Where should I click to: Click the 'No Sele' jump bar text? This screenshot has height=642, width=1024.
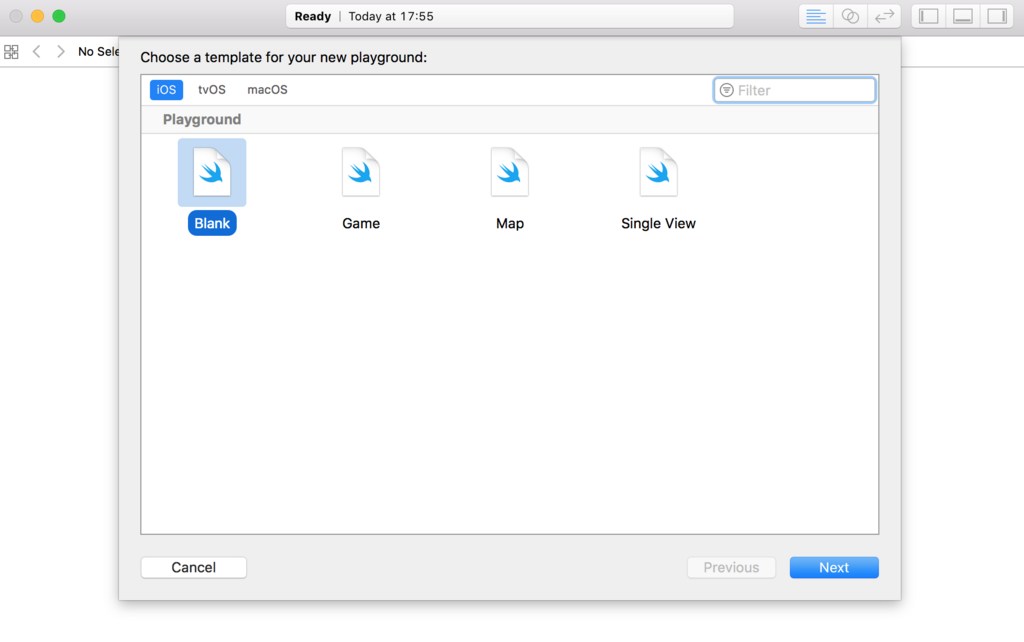(98, 52)
